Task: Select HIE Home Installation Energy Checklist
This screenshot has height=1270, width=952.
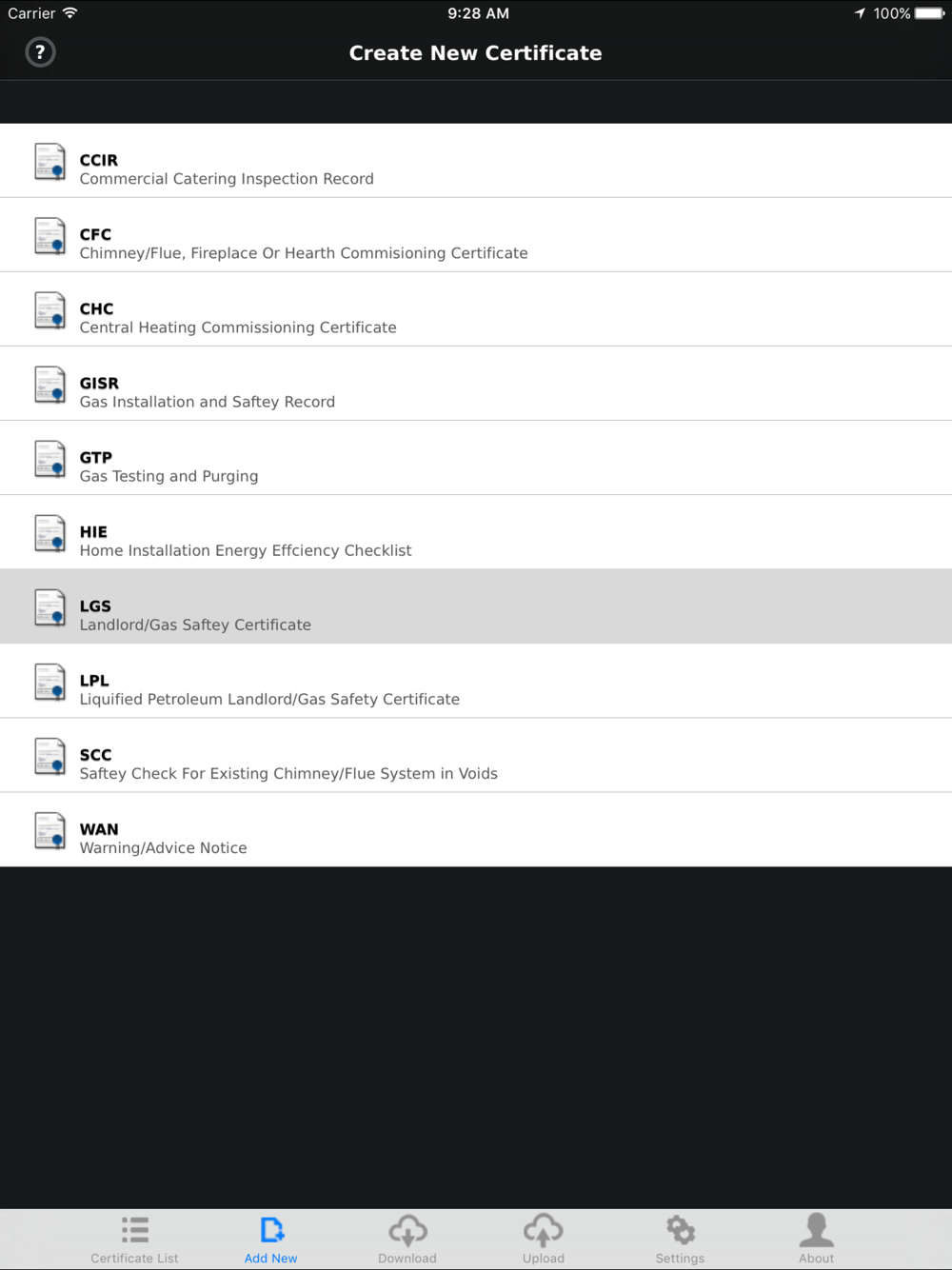Action: click(x=476, y=532)
